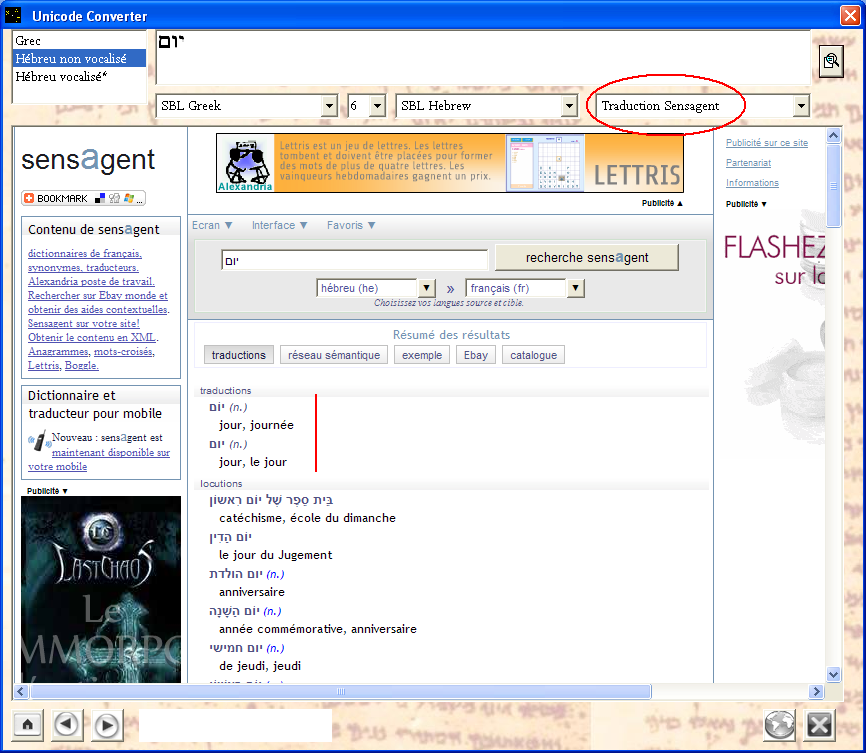This screenshot has height=753, width=866.
Task: Click the Last Chaos advertisement image
Action: [x=101, y=589]
